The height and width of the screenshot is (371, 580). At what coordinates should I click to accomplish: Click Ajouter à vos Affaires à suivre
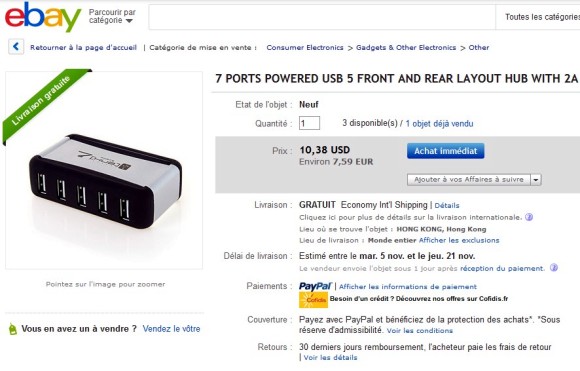(x=469, y=180)
